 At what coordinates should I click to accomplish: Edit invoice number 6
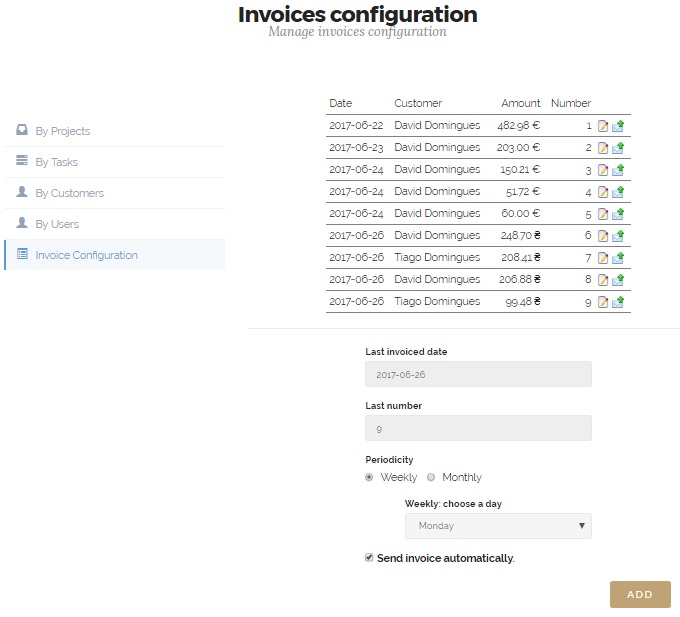point(603,236)
